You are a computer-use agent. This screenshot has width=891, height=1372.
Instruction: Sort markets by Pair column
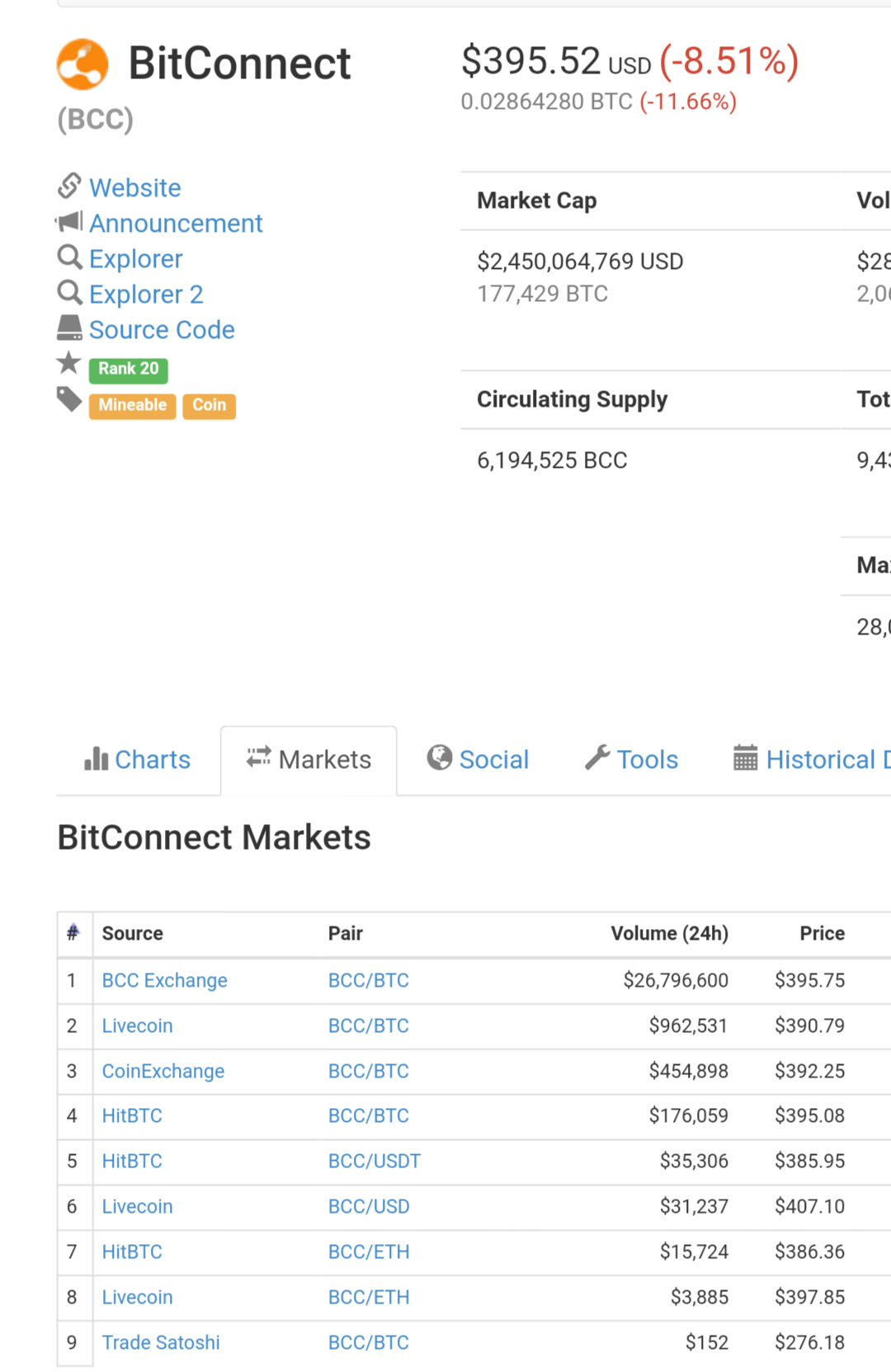point(346,933)
